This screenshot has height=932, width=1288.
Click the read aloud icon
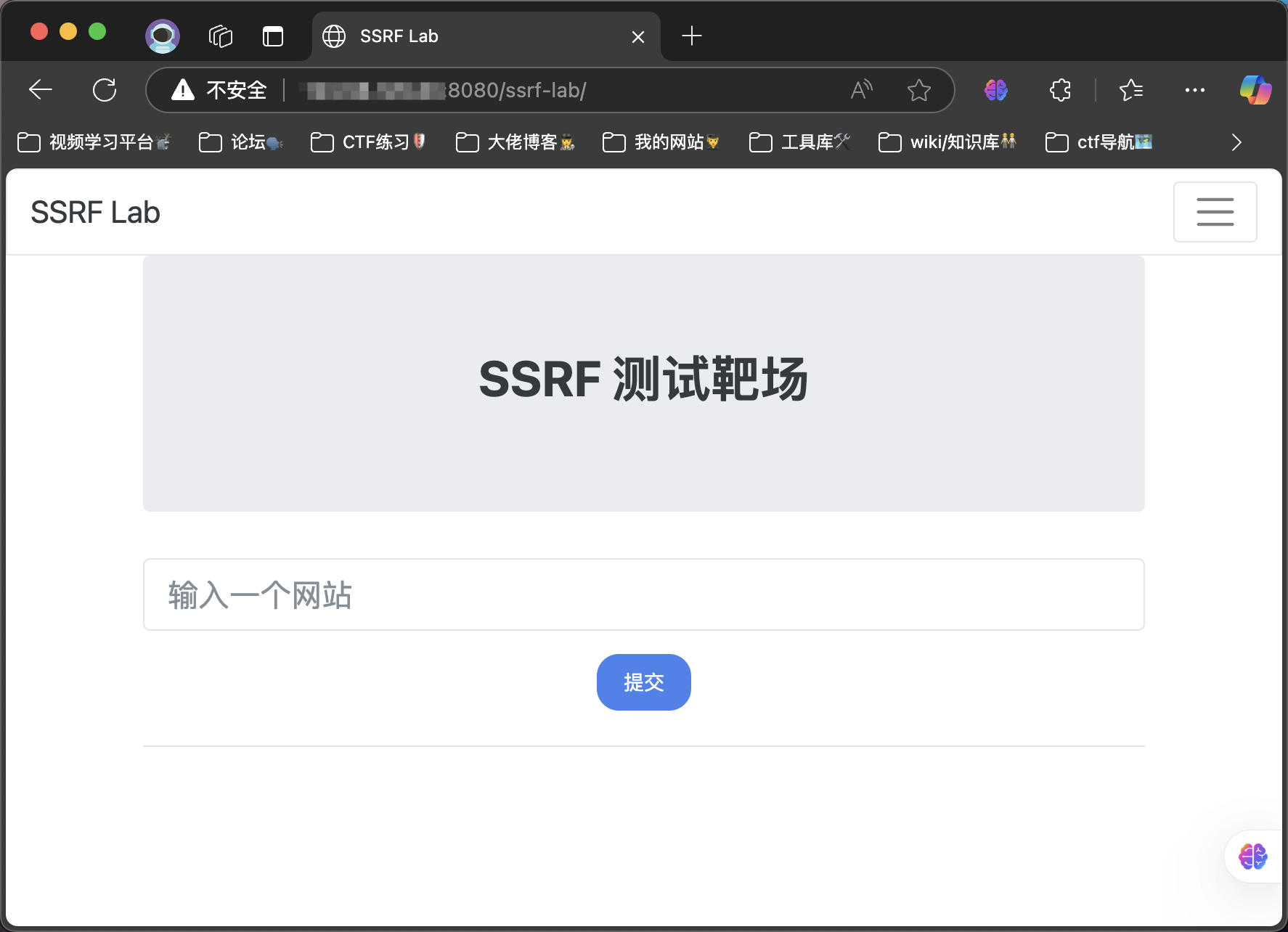tap(861, 90)
